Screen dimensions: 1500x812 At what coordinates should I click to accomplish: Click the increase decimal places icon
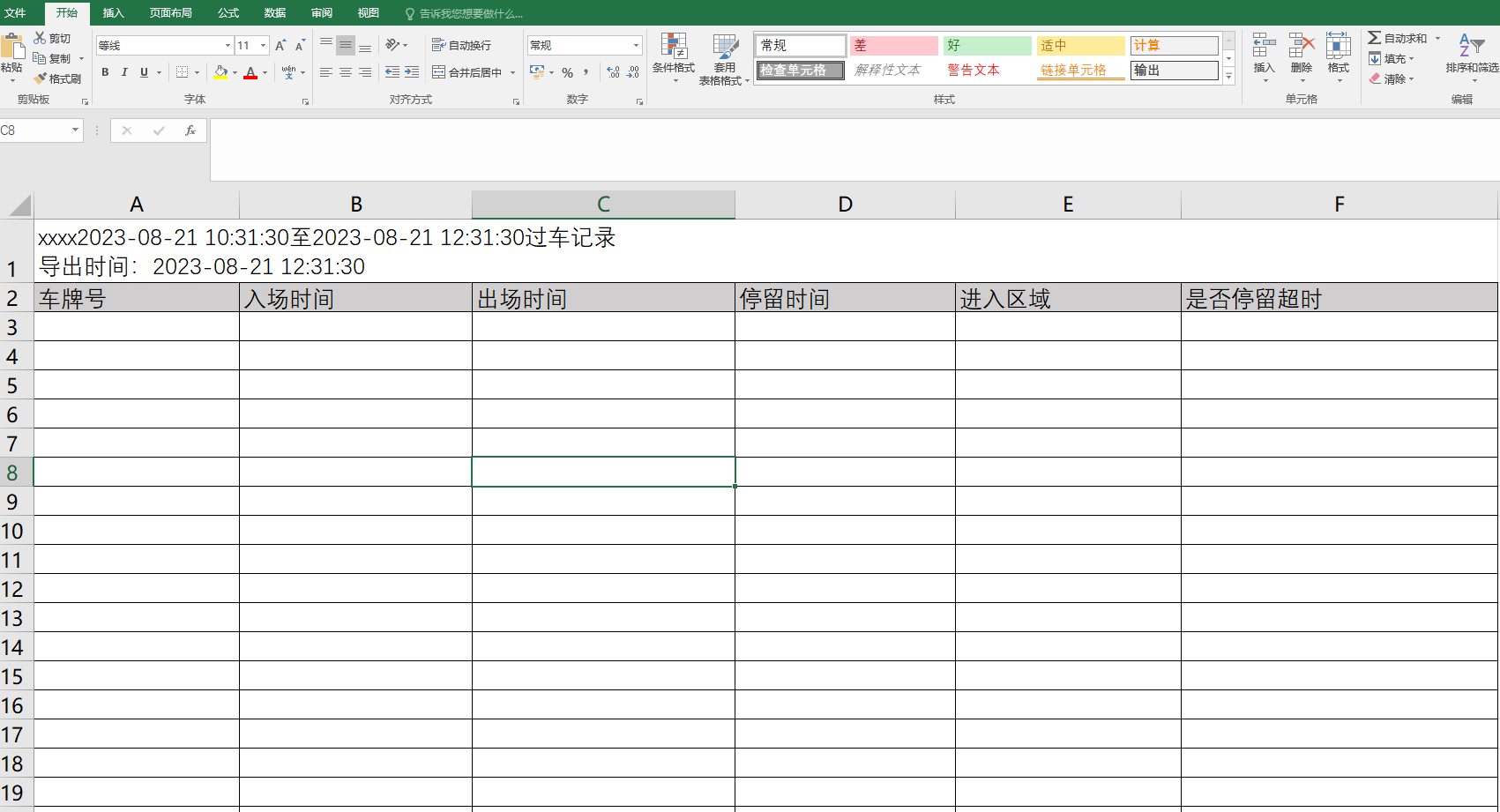[x=614, y=72]
